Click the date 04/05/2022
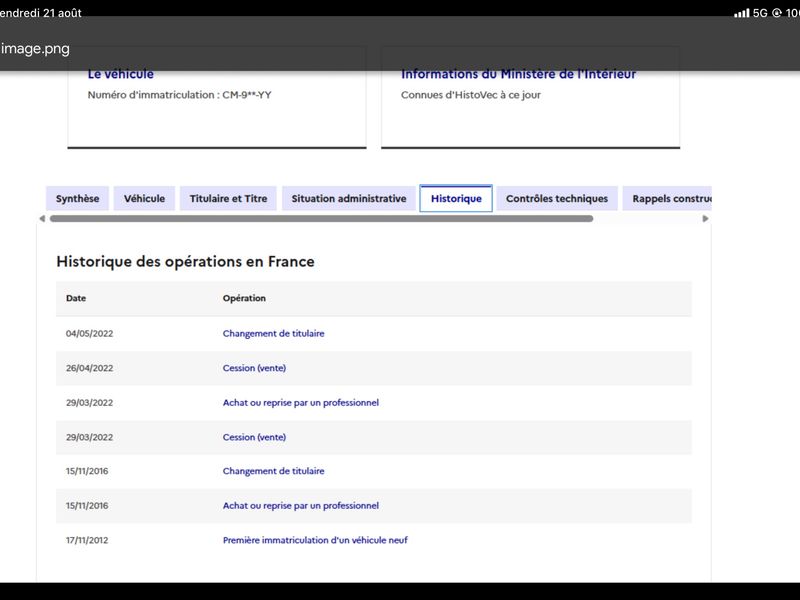This screenshot has height=600, width=800. (x=89, y=334)
